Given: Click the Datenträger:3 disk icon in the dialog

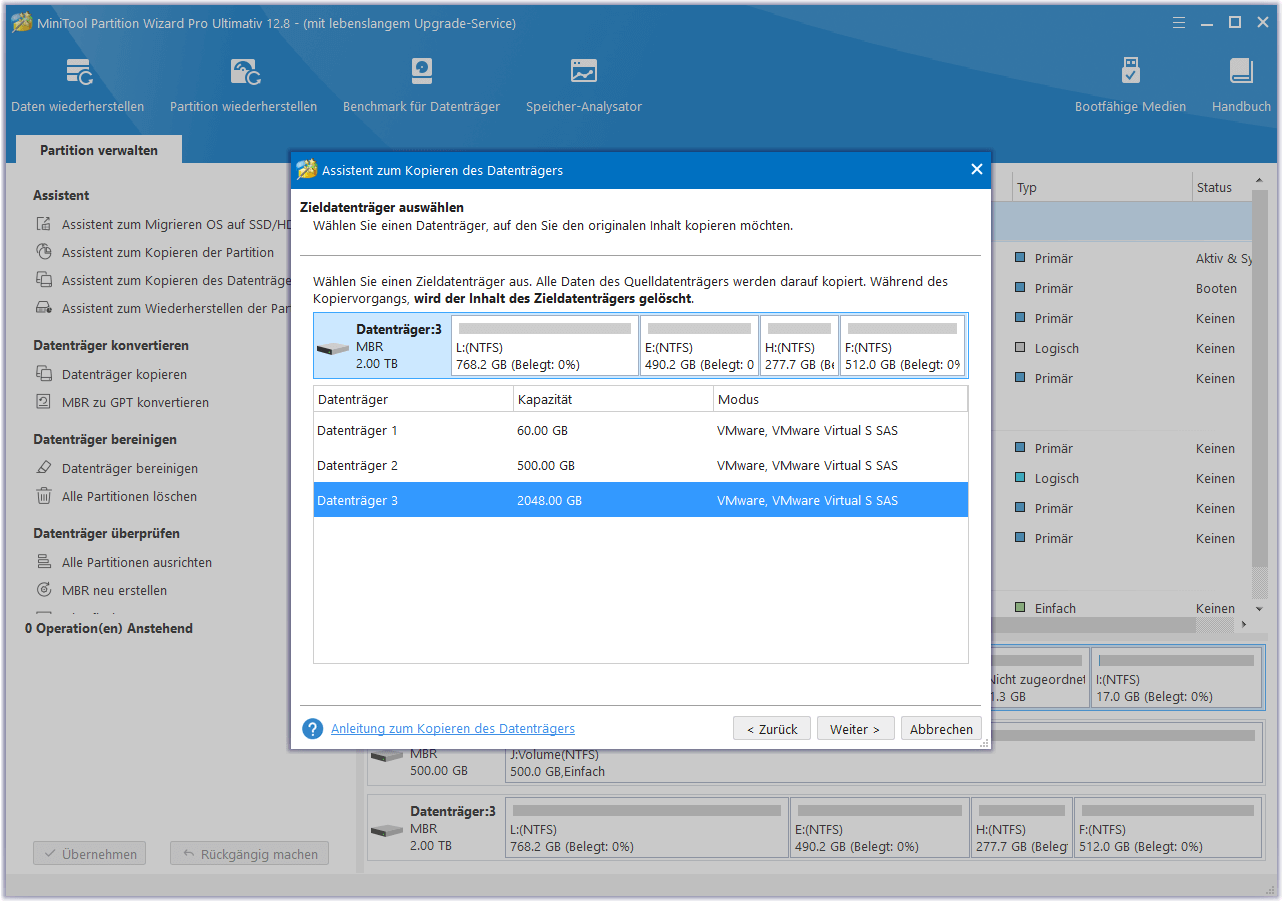Looking at the screenshot, I should [333, 349].
